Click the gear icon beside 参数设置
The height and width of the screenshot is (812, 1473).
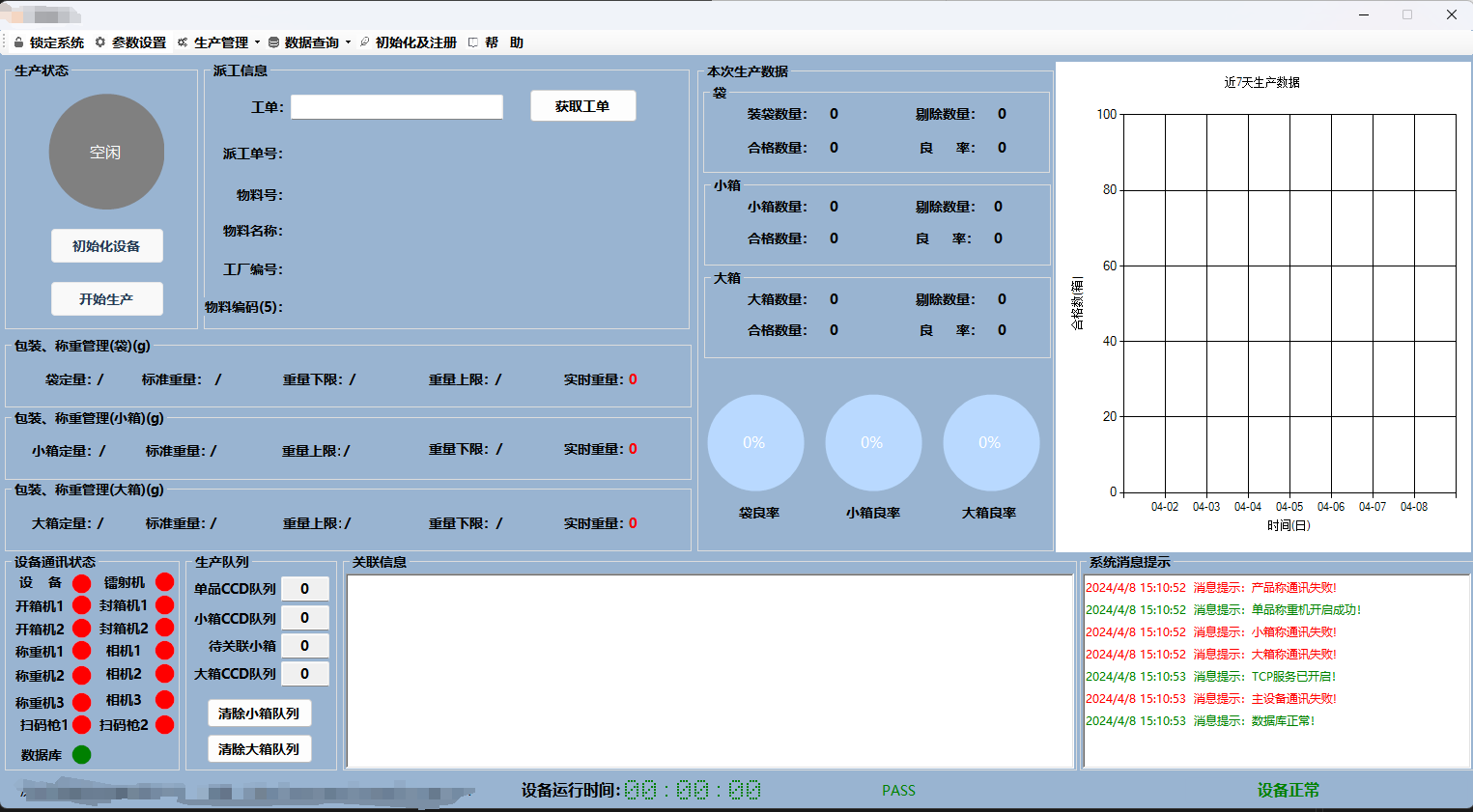(99, 42)
